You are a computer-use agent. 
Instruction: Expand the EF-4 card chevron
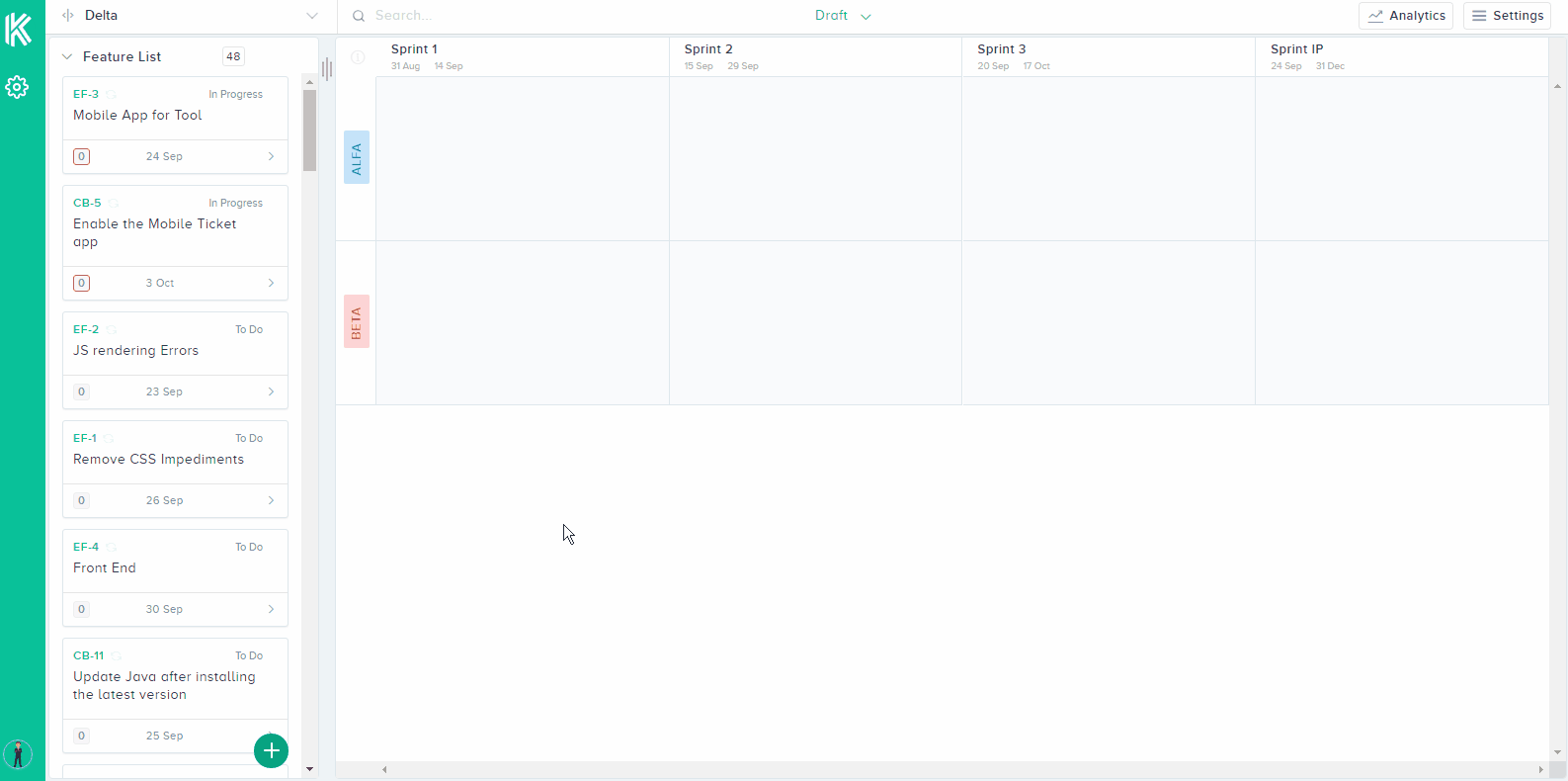coord(271,609)
